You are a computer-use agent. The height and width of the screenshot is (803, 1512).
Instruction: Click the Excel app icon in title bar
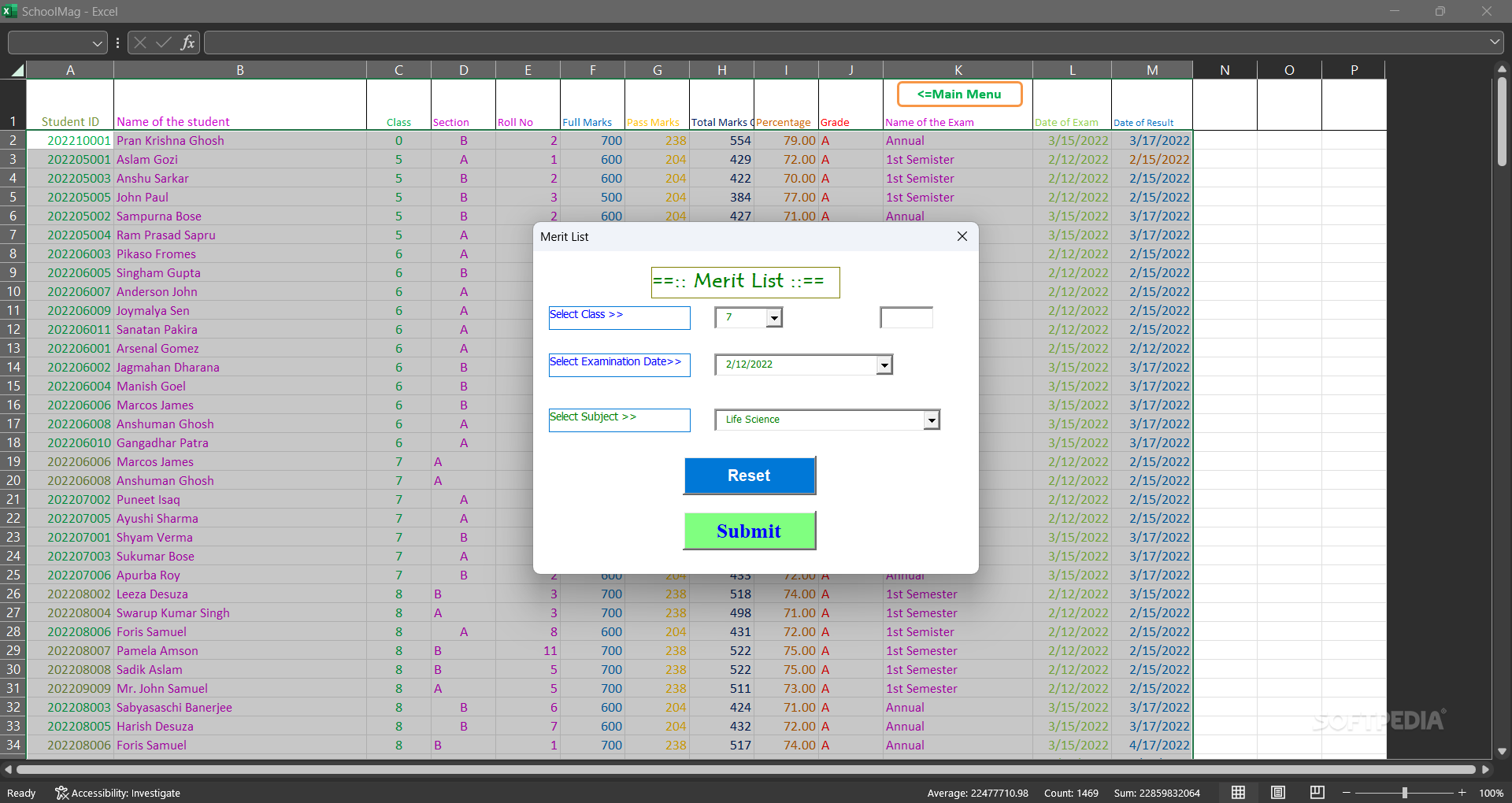coord(9,11)
